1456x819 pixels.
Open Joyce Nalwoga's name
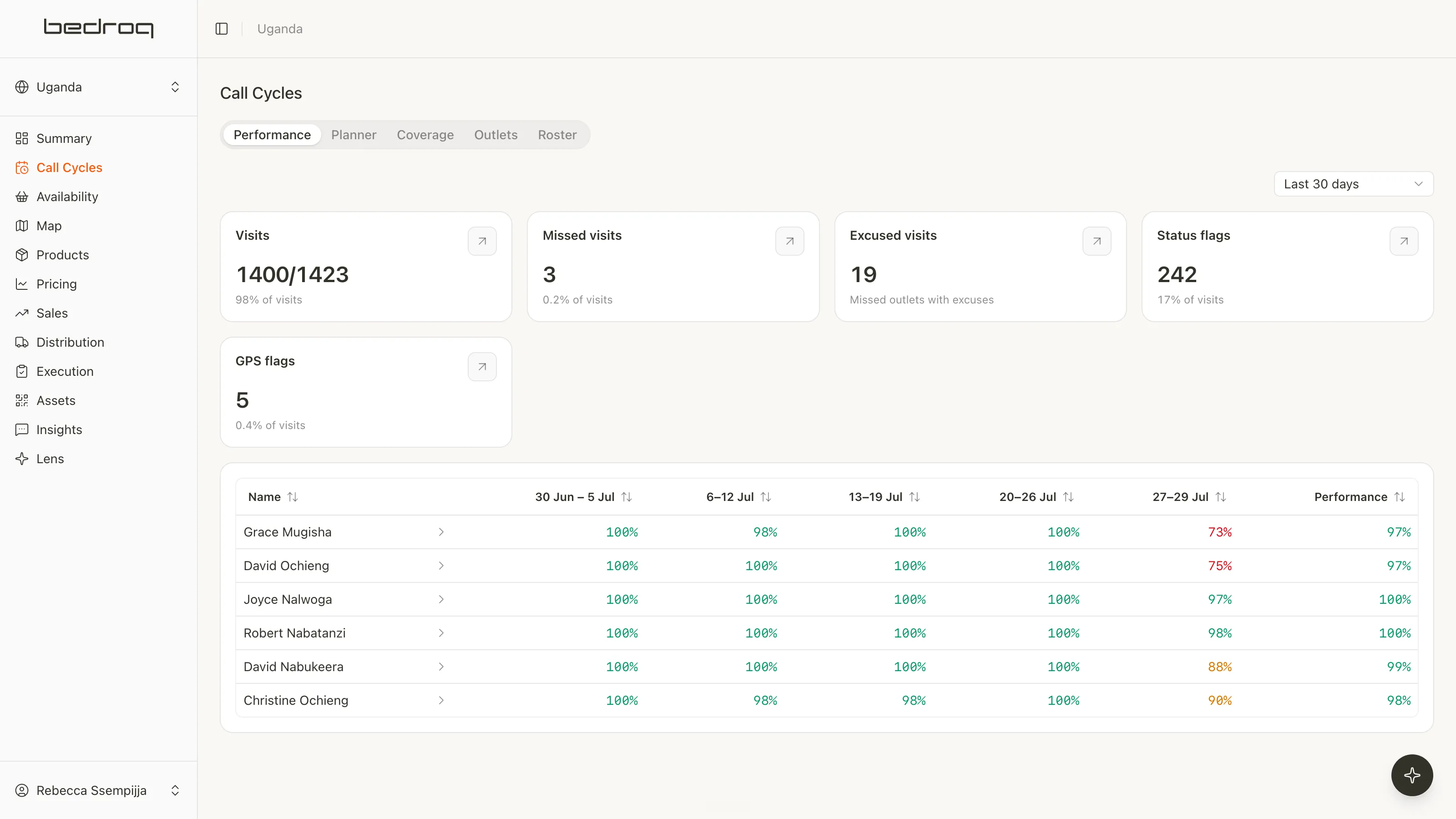coord(288,599)
